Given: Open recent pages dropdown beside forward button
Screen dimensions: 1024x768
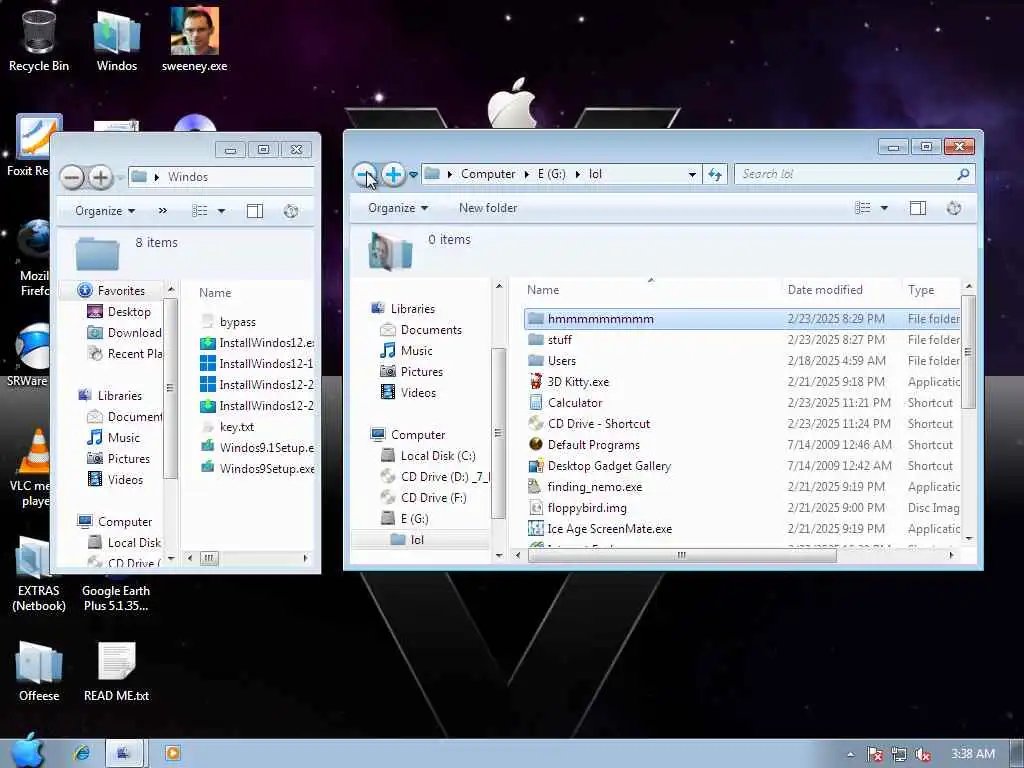Looking at the screenshot, I should pos(413,174).
